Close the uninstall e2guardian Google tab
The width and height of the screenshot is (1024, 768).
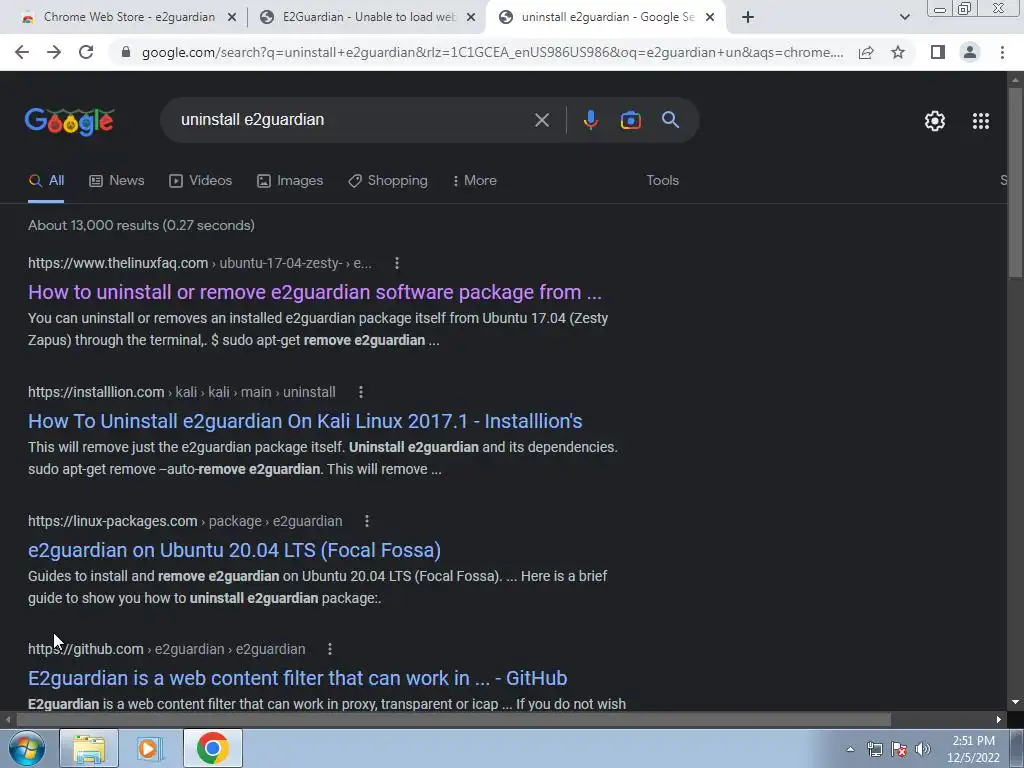pyautogui.click(x=710, y=18)
